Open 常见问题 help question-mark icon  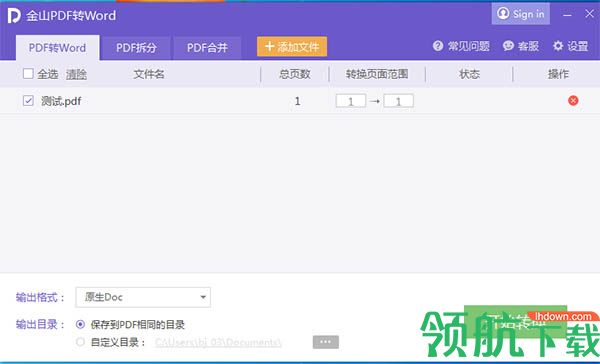[437, 46]
